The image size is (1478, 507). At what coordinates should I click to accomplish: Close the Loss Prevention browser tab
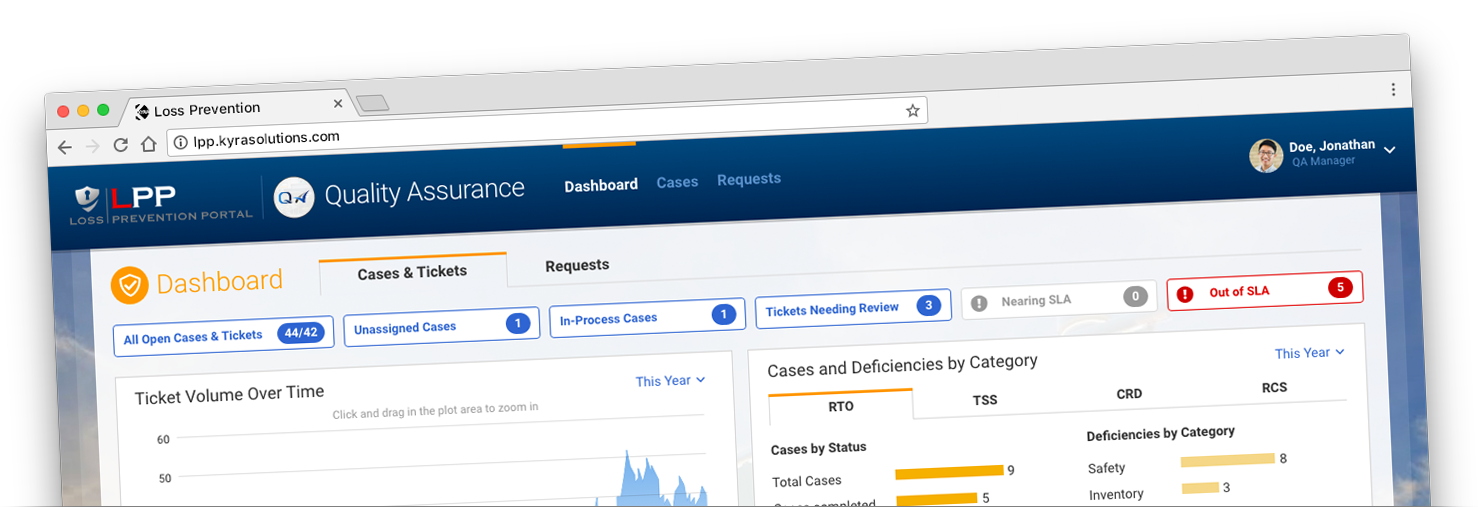click(x=338, y=103)
